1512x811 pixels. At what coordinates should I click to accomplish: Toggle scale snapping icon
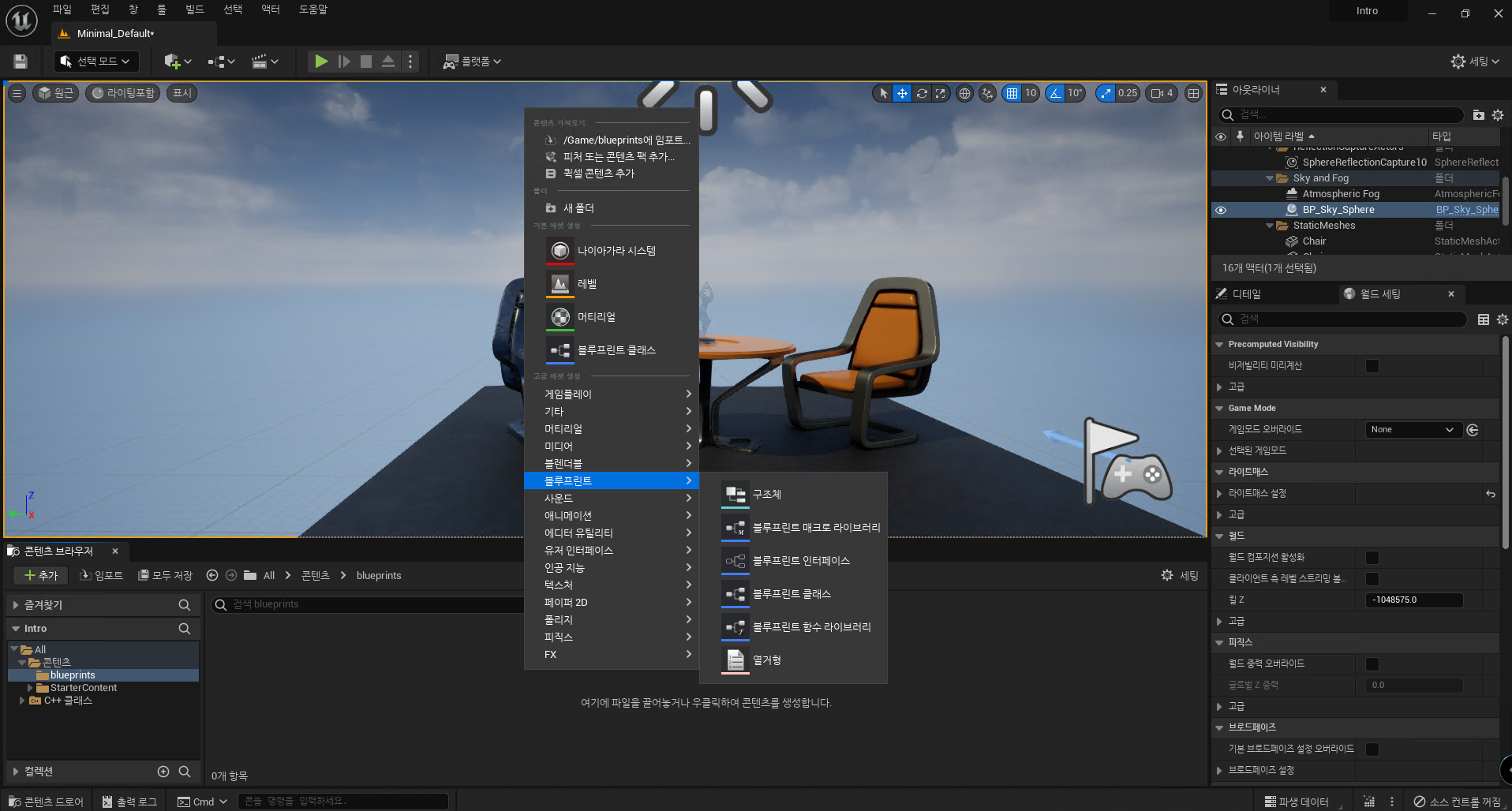tap(1106, 93)
